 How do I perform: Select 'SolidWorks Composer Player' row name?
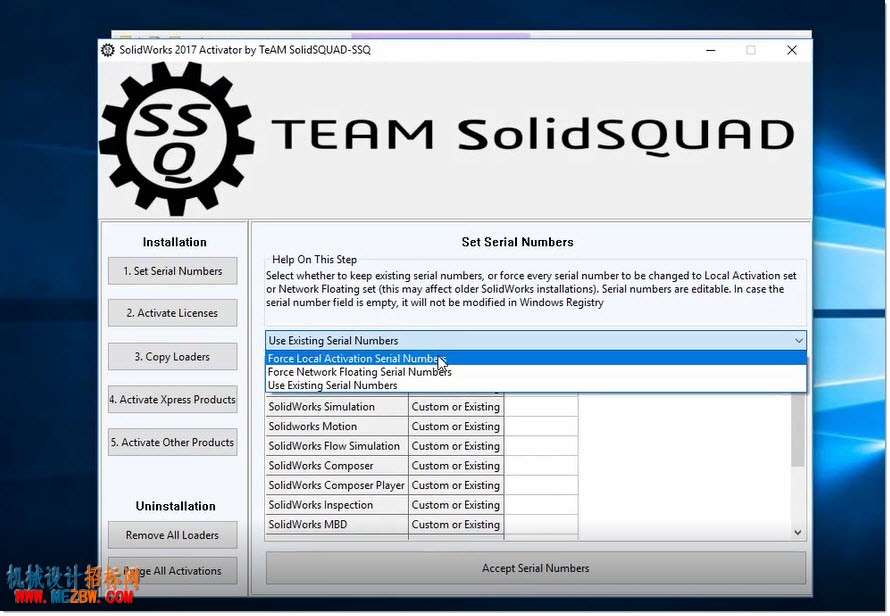(x=337, y=485)
